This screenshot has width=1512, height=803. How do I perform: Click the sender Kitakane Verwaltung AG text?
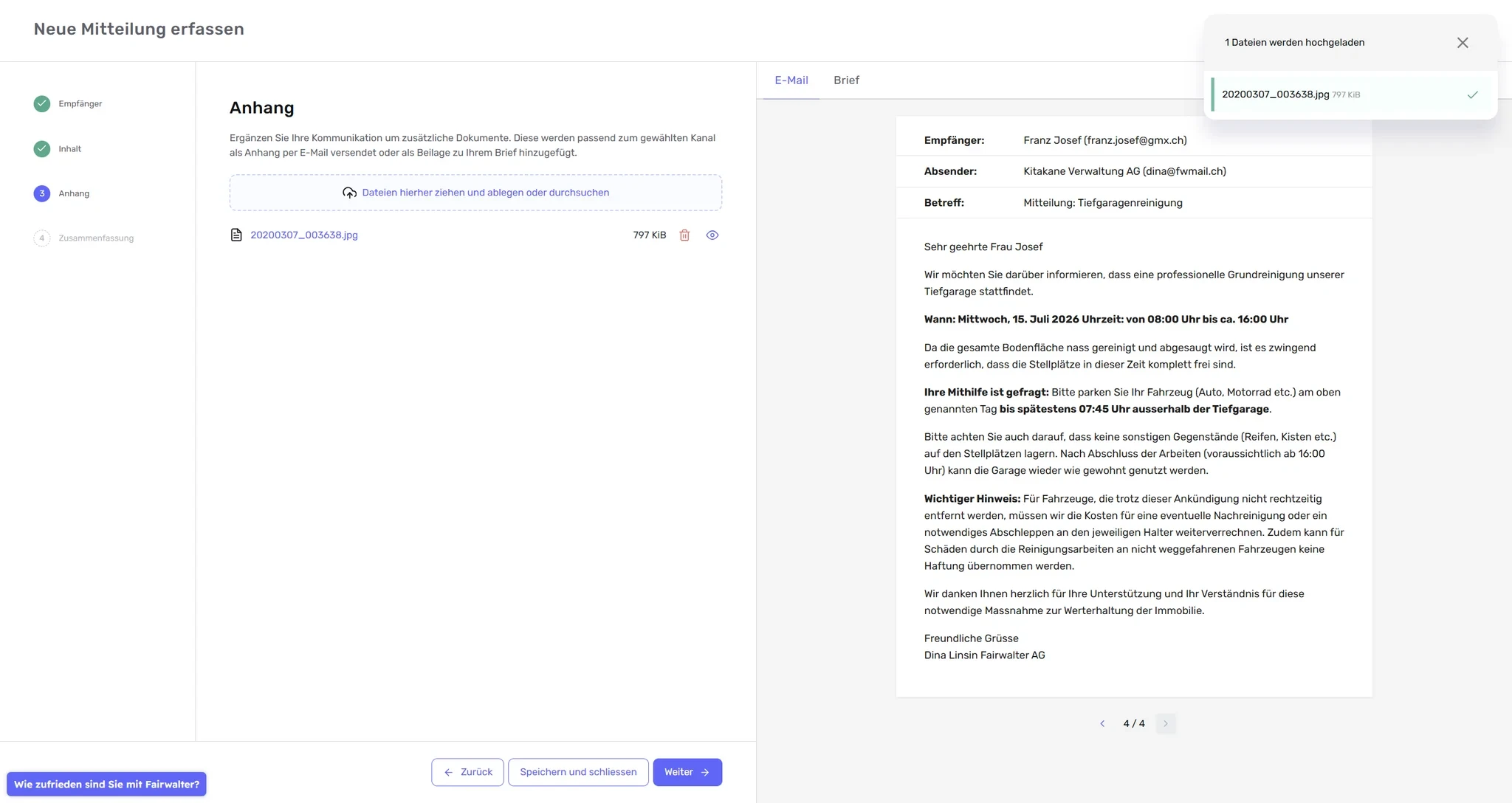point(1124,171)
